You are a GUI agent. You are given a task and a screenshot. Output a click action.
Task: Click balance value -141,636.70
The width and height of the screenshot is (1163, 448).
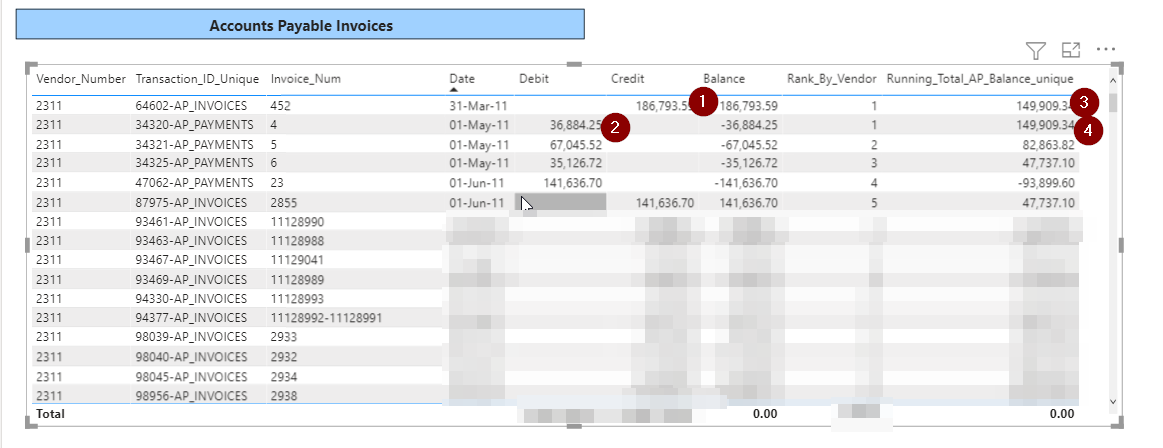click(x=744, y=182)
